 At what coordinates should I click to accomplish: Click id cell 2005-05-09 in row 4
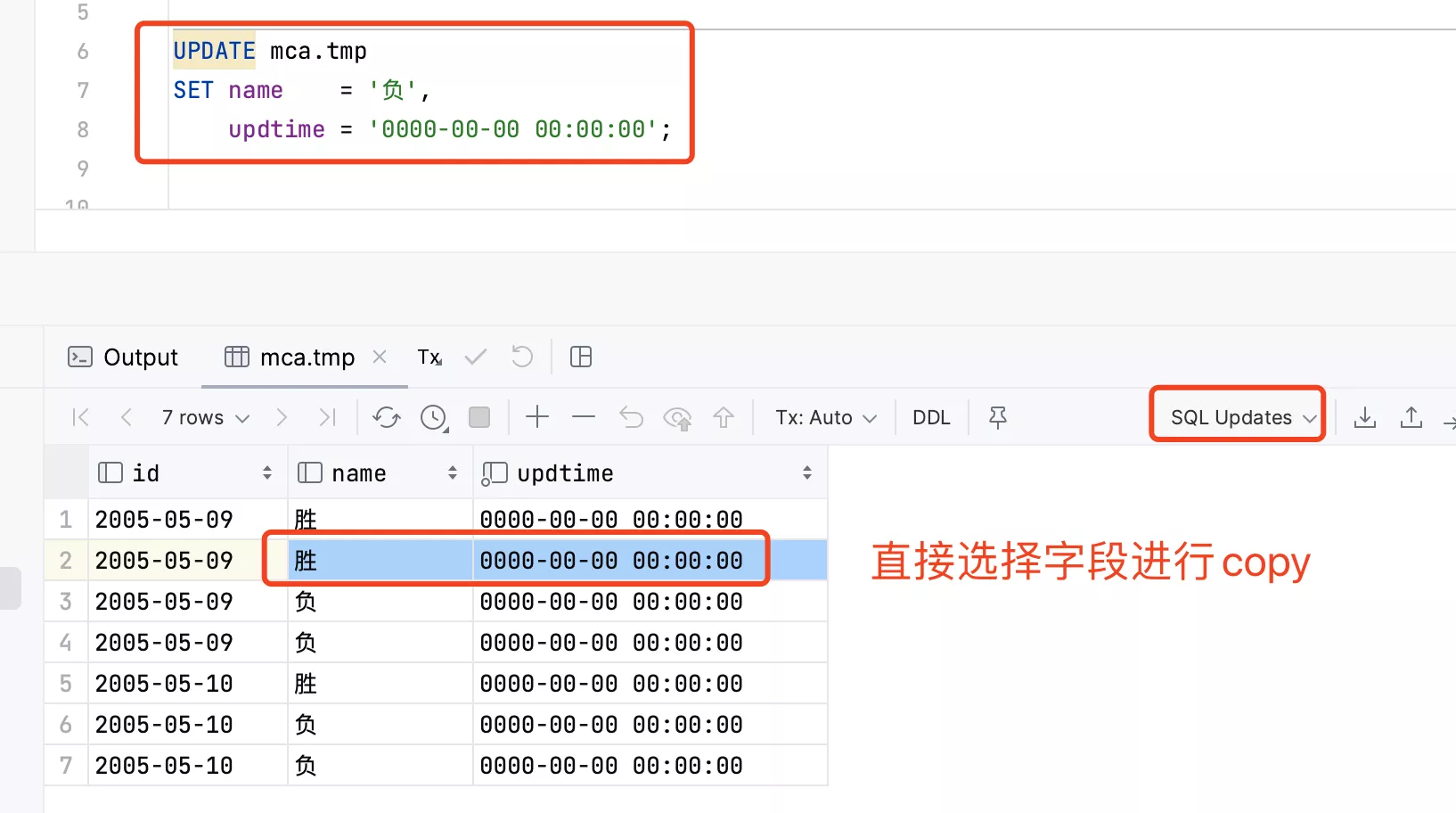[x=187, y=642]
